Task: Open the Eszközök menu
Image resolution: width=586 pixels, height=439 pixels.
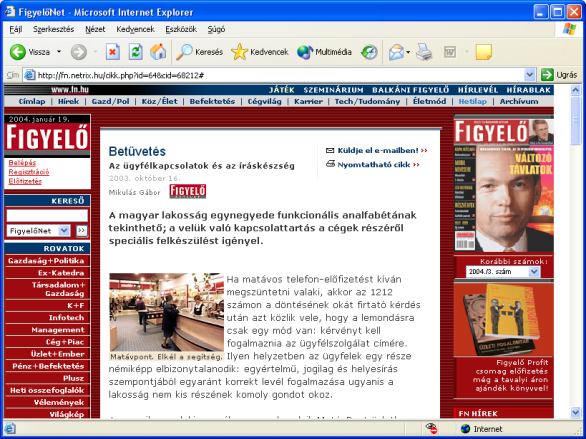Action: pos(181,29)
